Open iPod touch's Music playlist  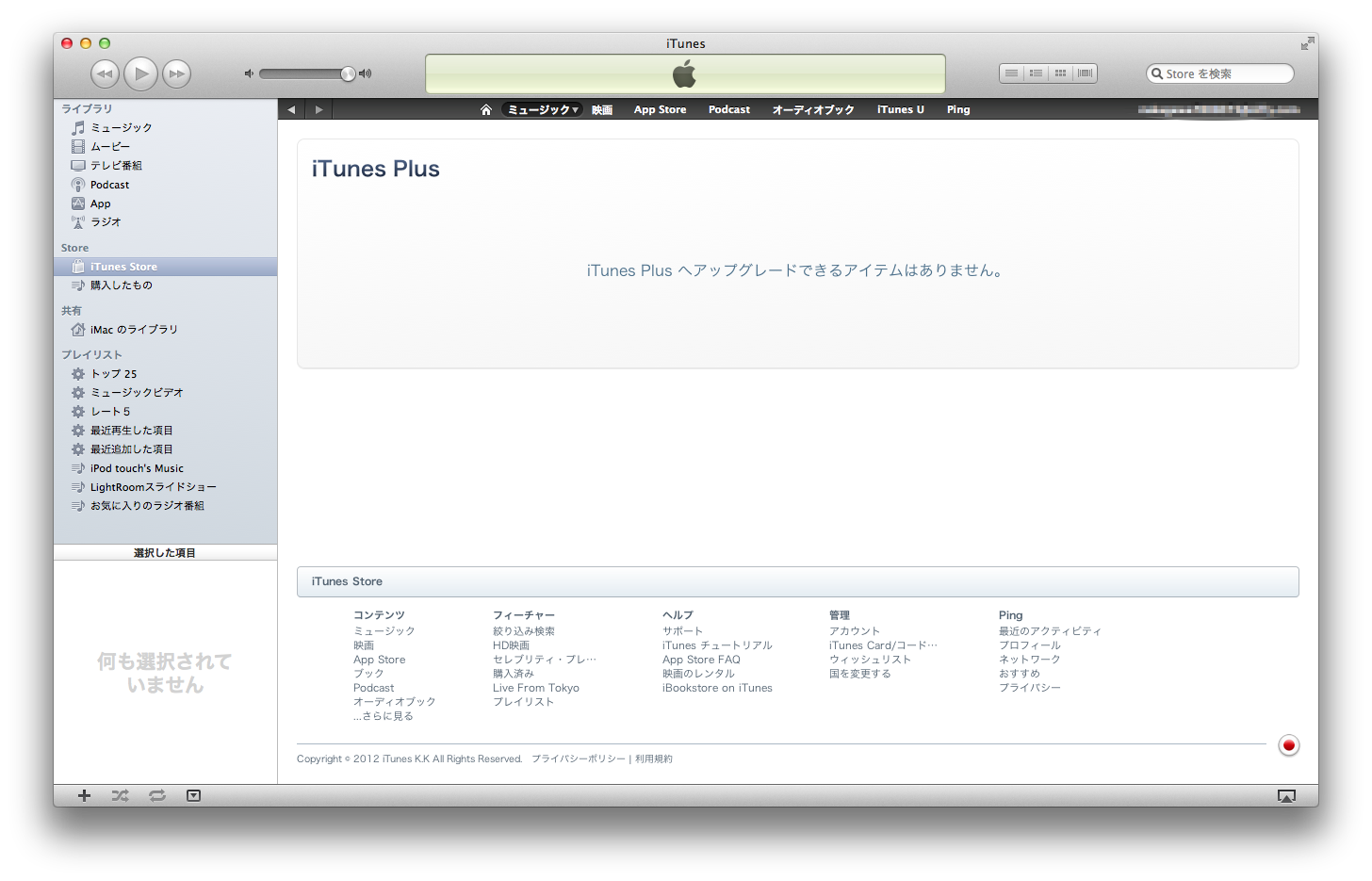165,468
